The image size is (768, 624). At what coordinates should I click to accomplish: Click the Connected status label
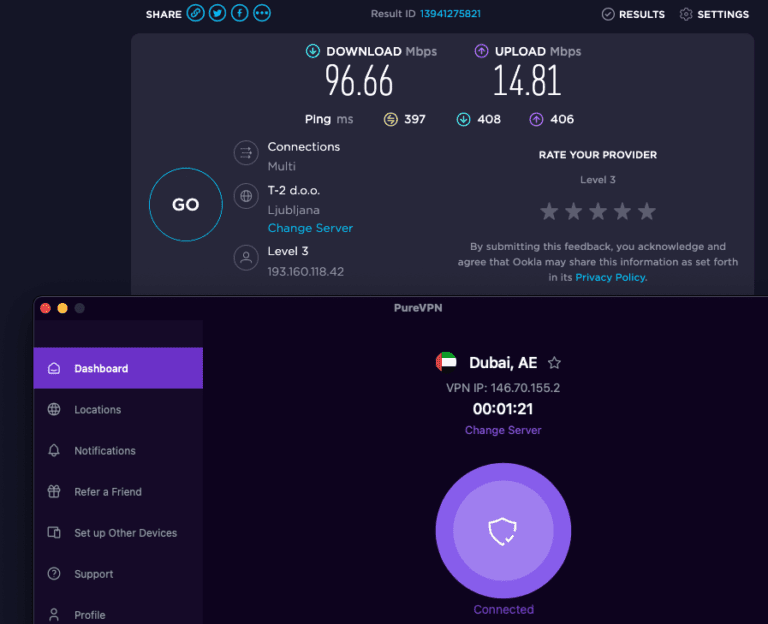tap(504, 610)
